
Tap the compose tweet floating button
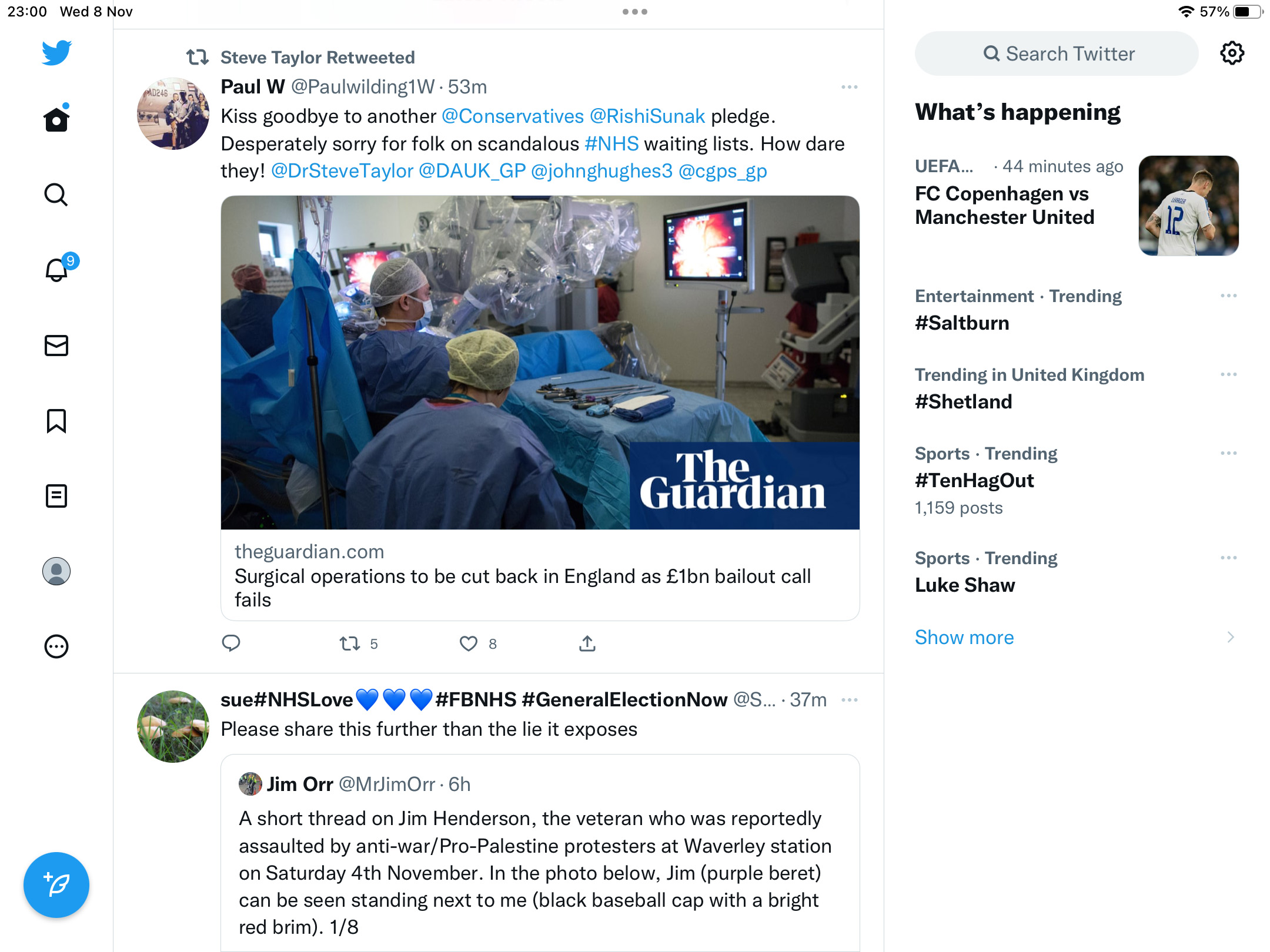pyautogui.click(x=56, y=885)
